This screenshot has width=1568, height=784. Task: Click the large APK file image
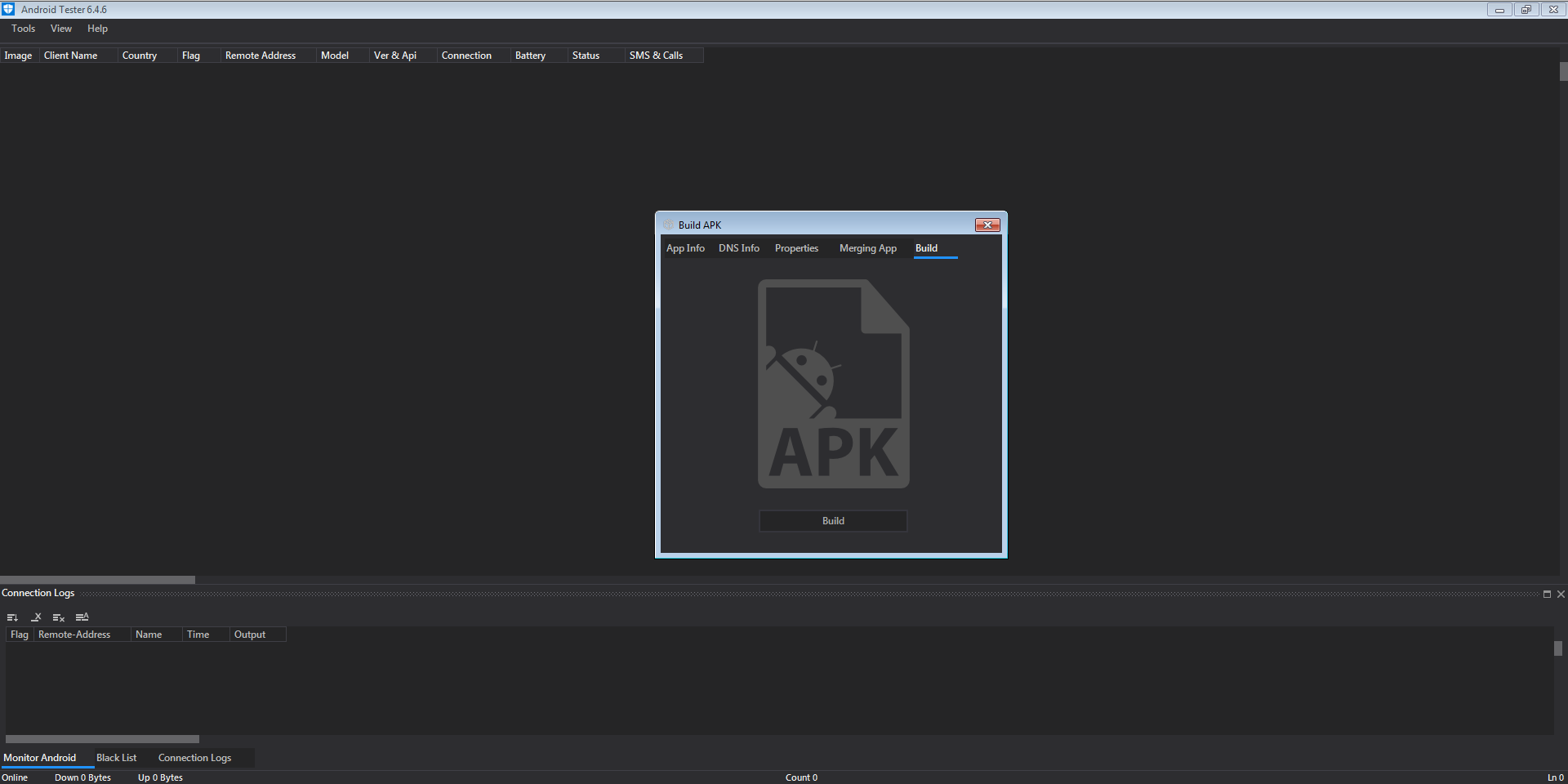[833, 384]
